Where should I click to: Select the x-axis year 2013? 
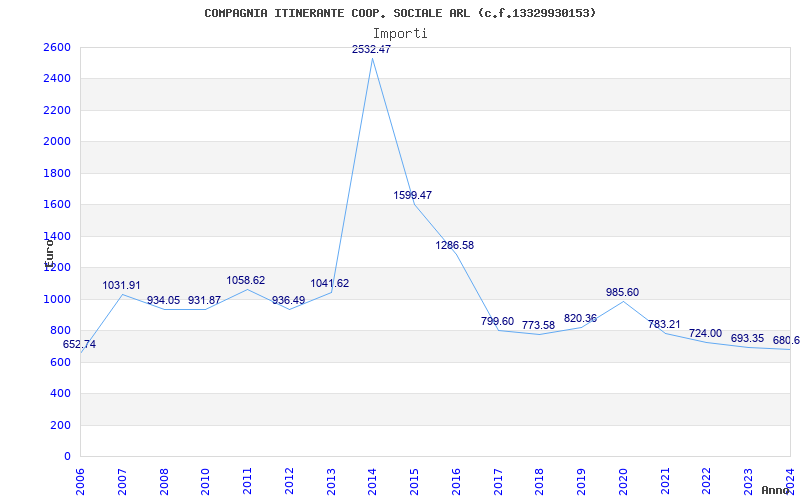331,482
